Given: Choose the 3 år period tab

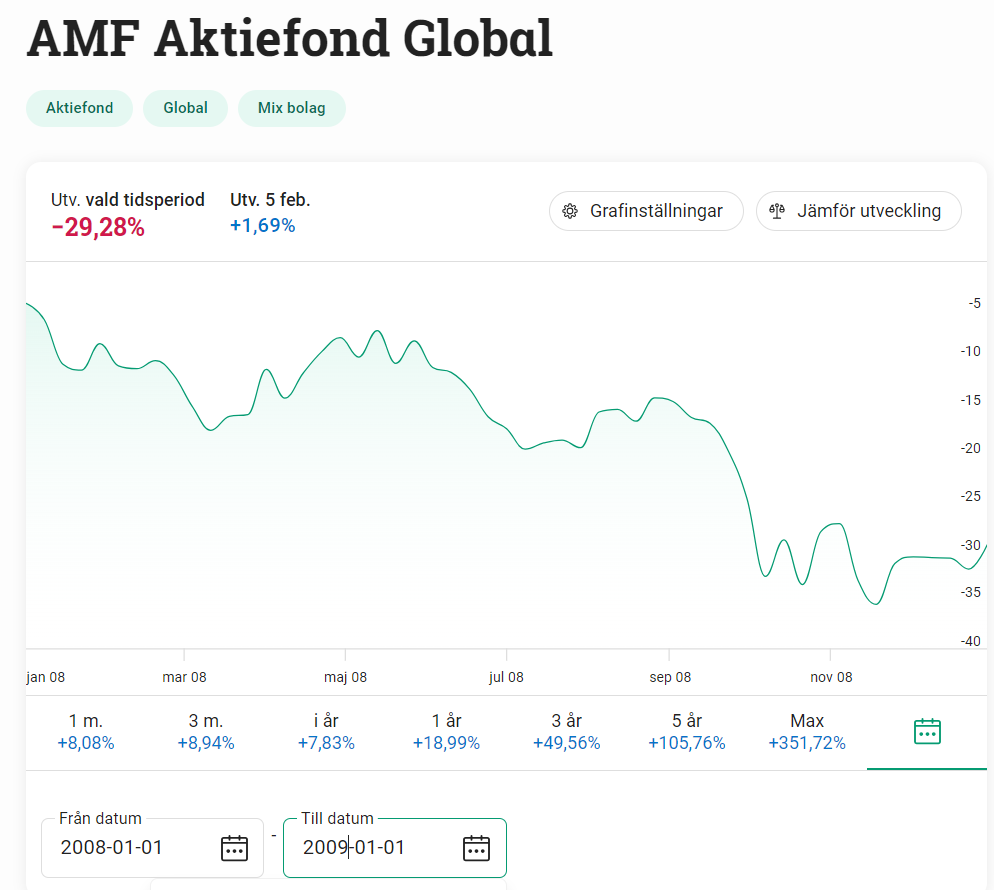Looking at the screenshot, I should pyautogui.click(x=566, y=732).
